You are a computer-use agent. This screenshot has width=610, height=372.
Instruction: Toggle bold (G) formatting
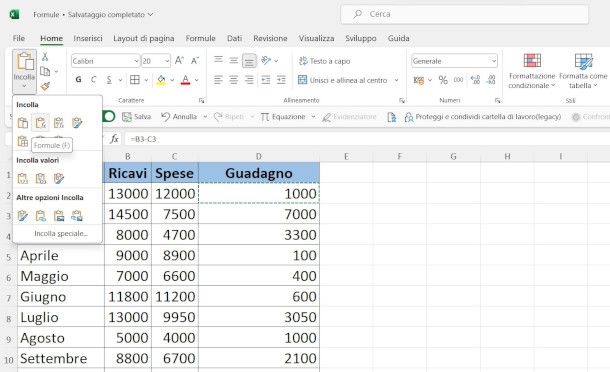78,80
